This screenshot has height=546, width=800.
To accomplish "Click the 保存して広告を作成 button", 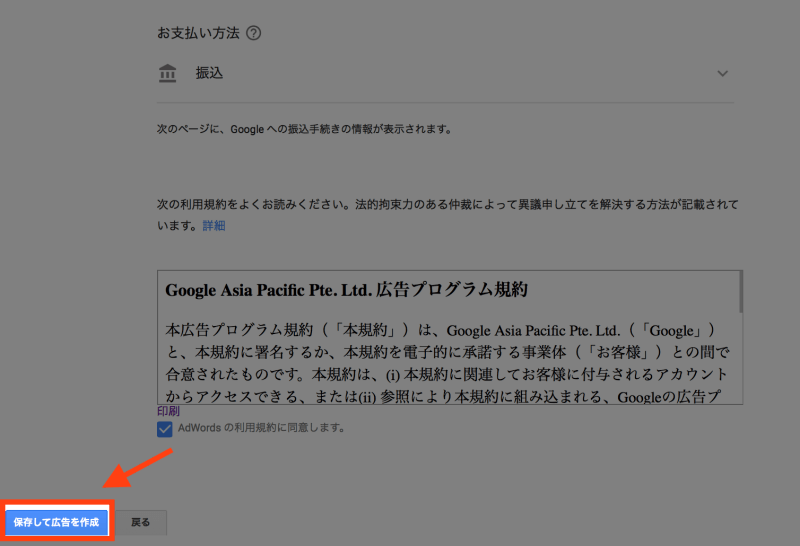I will click(x=57, y=522).
